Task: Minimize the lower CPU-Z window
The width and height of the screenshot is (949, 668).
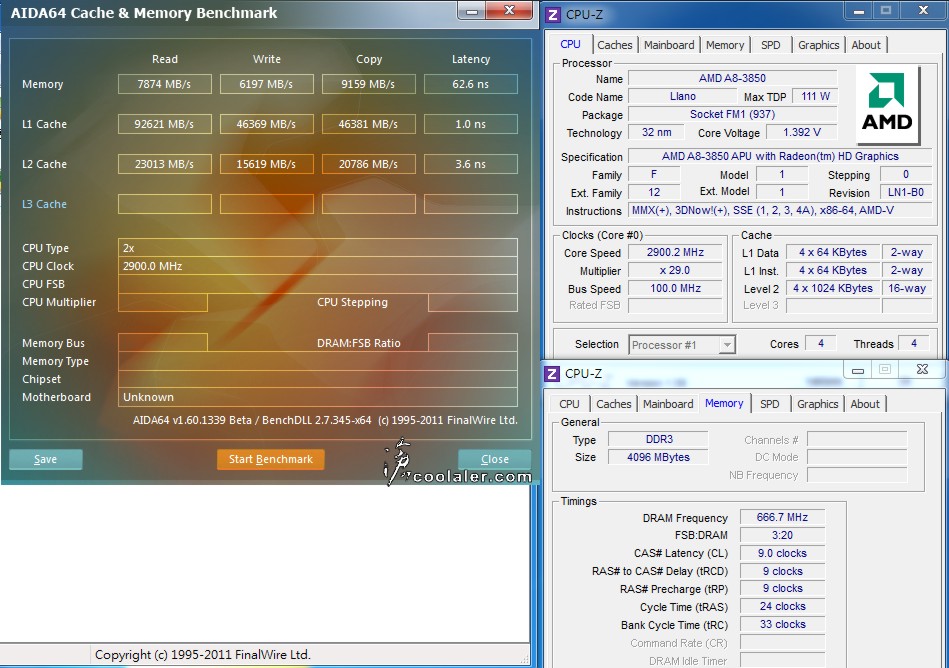Action: [x=858, y=370]
